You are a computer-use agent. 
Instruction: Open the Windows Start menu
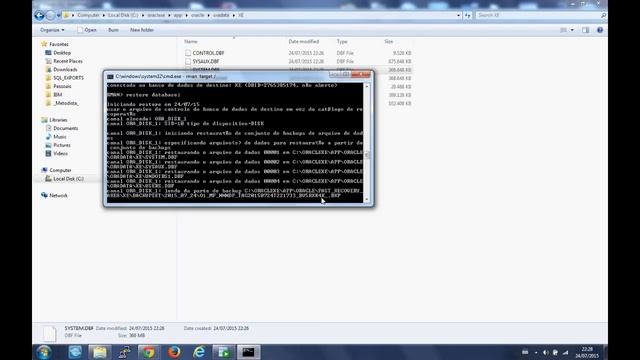click(x=44, y=352)
